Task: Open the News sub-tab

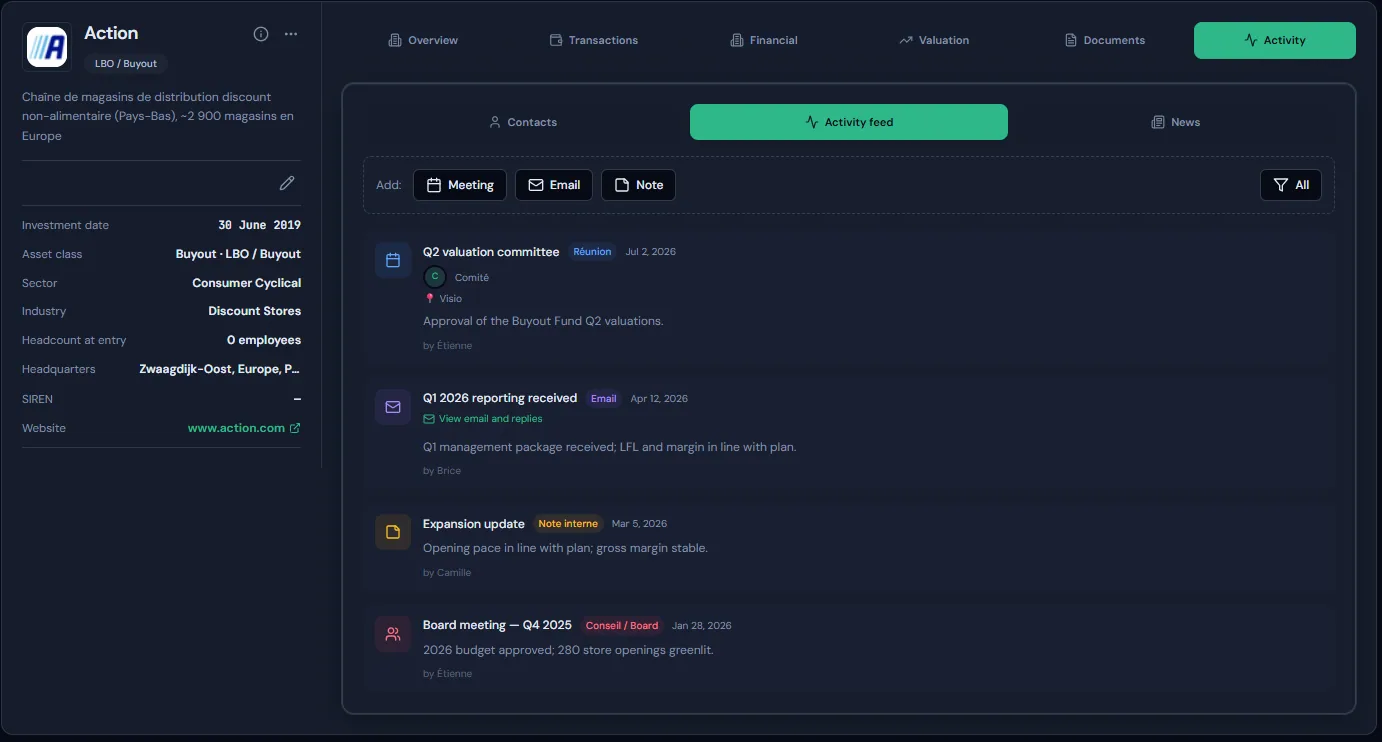Action: pyautogui.click(x=1175, y=122)
